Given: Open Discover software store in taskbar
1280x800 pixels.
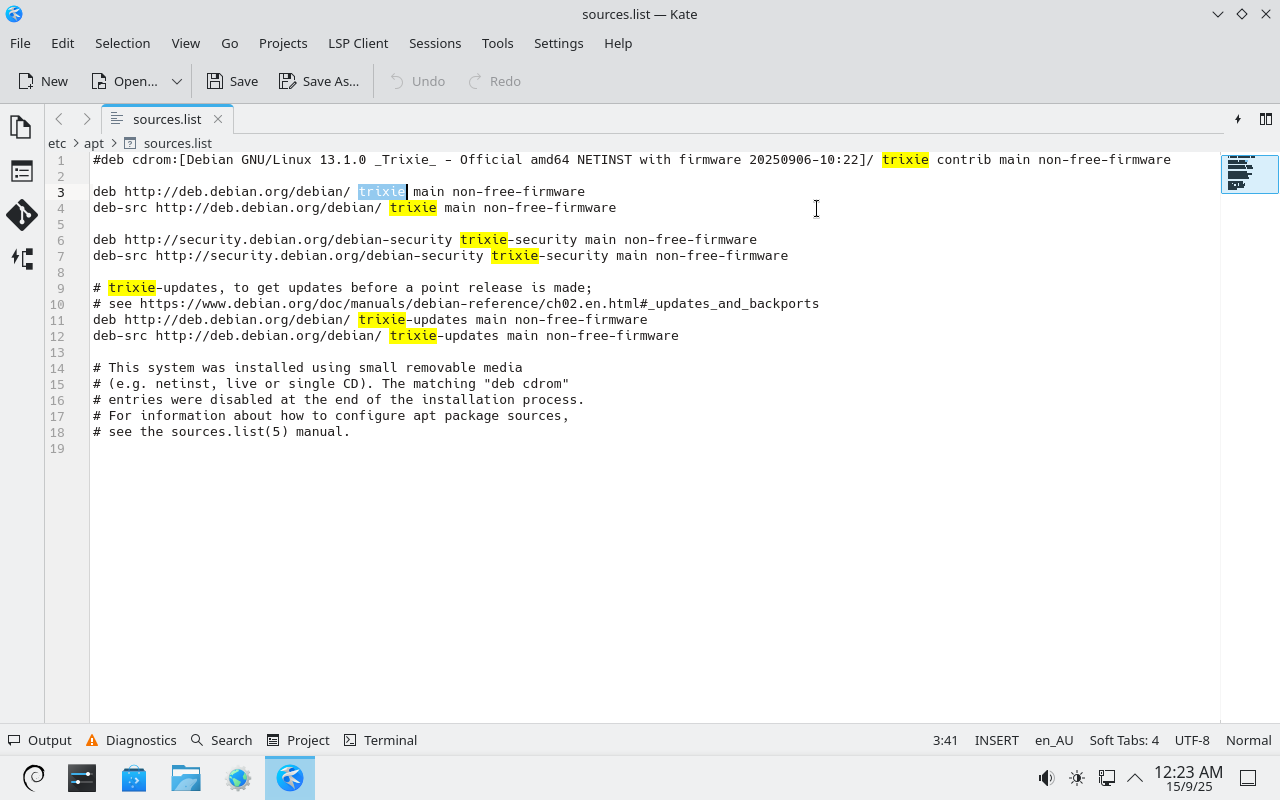Looking at the screenshot, I should point(134,778).
